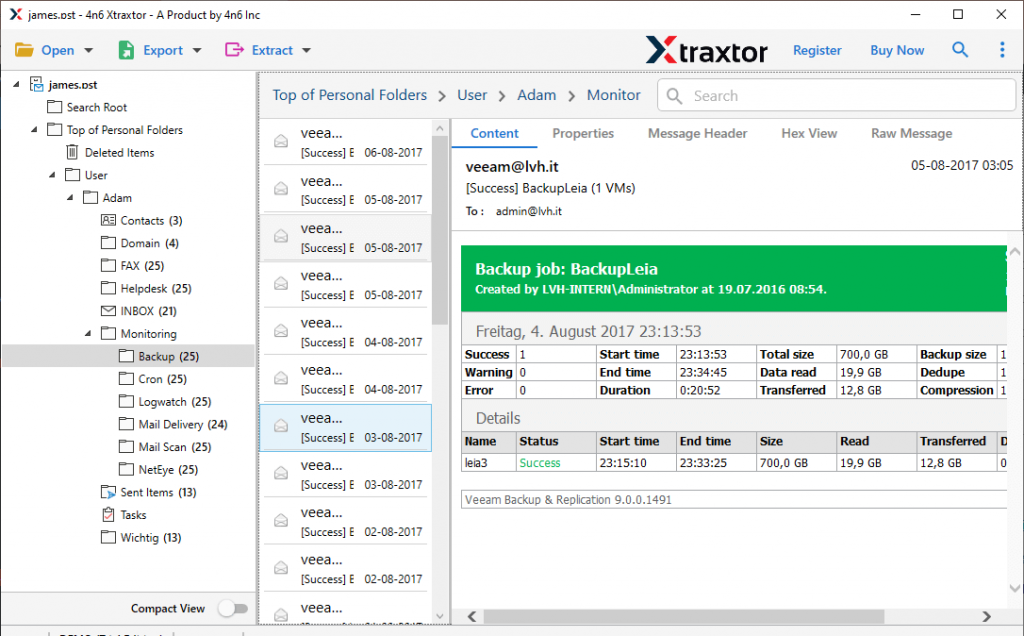Click the Contacts address book icon
The image size is (1024, 636).
coord(108,220)
